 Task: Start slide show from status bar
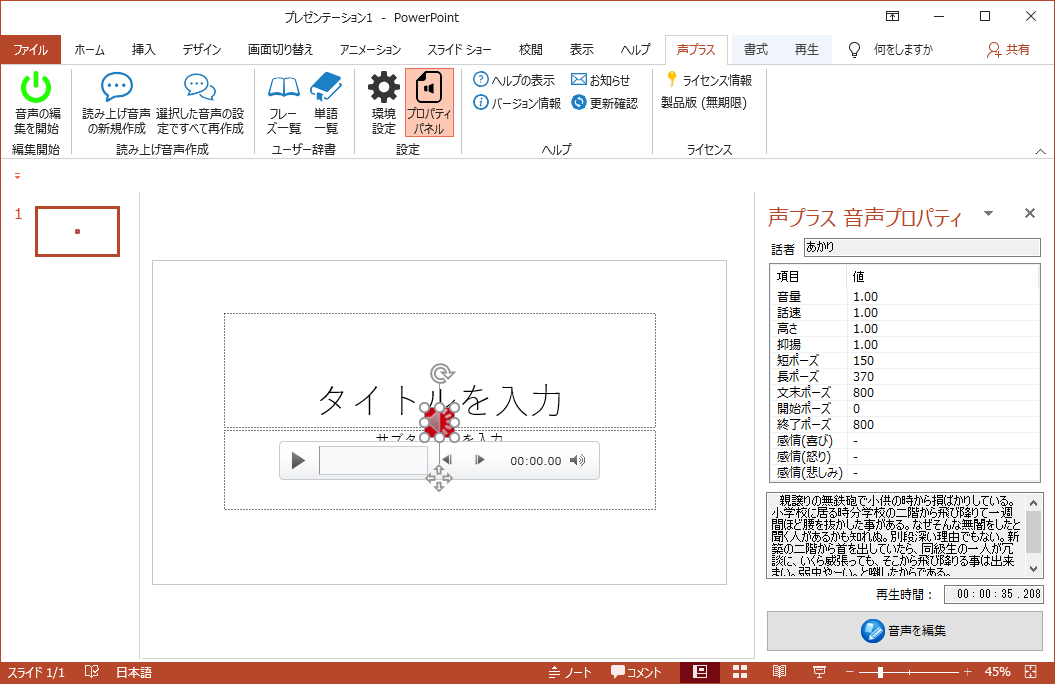820,672
